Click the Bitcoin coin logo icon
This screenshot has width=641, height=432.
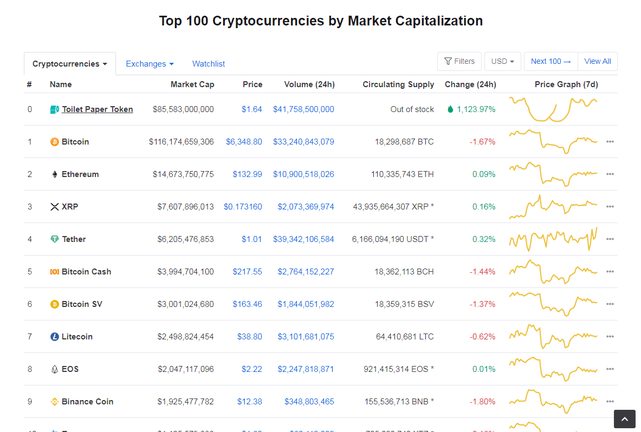coord(54,142)
